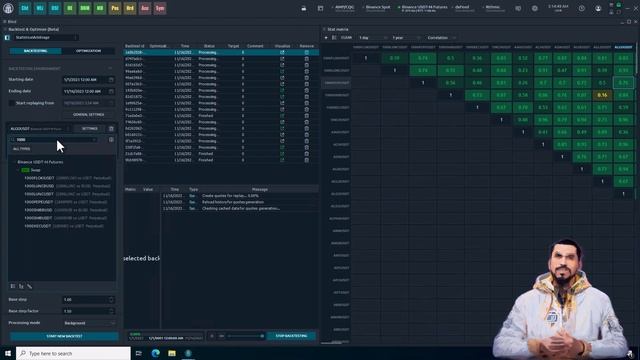
Task: Open the Windows Start menu
Action: (8, 353)
